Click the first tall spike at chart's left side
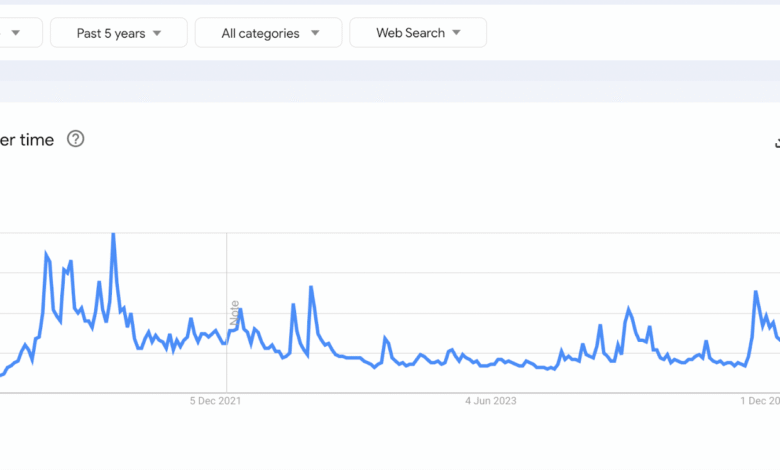This screenshot has width=780, height=470. point(46,255)
